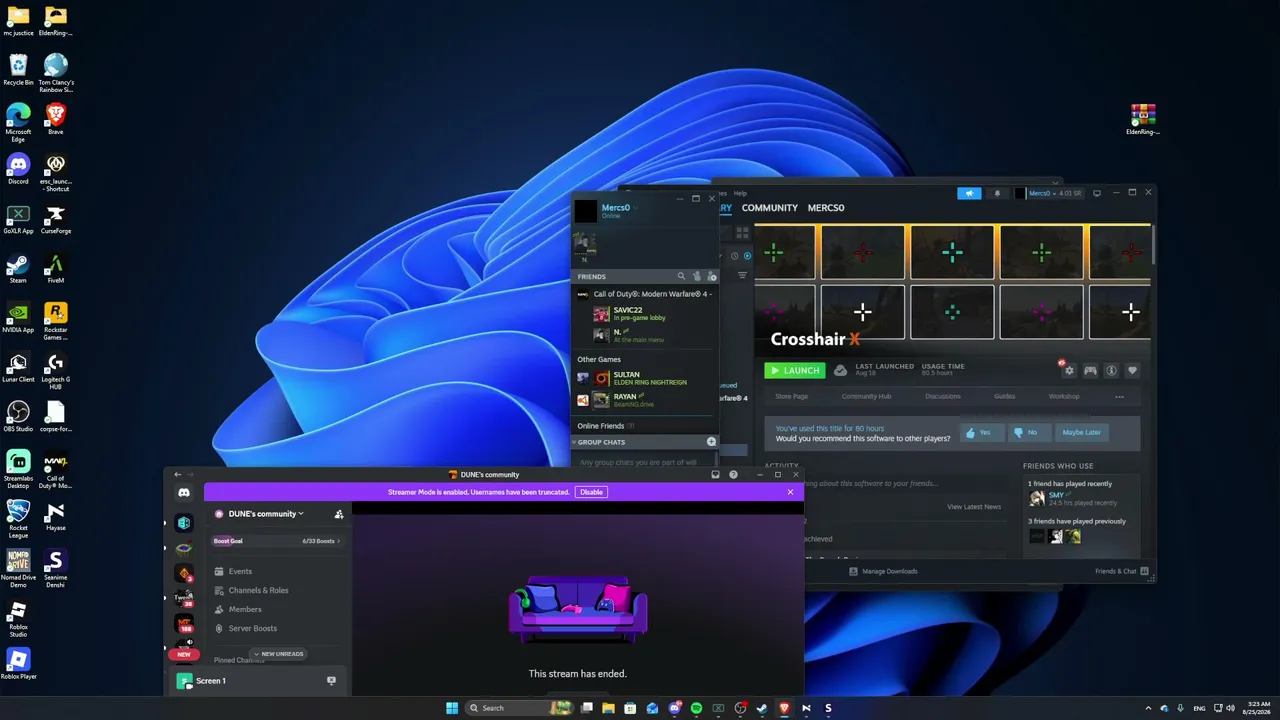Select the NVIDIA App desktop icon
The height and width of the screenshot is (720, 1280).
[x=18, y=318]
